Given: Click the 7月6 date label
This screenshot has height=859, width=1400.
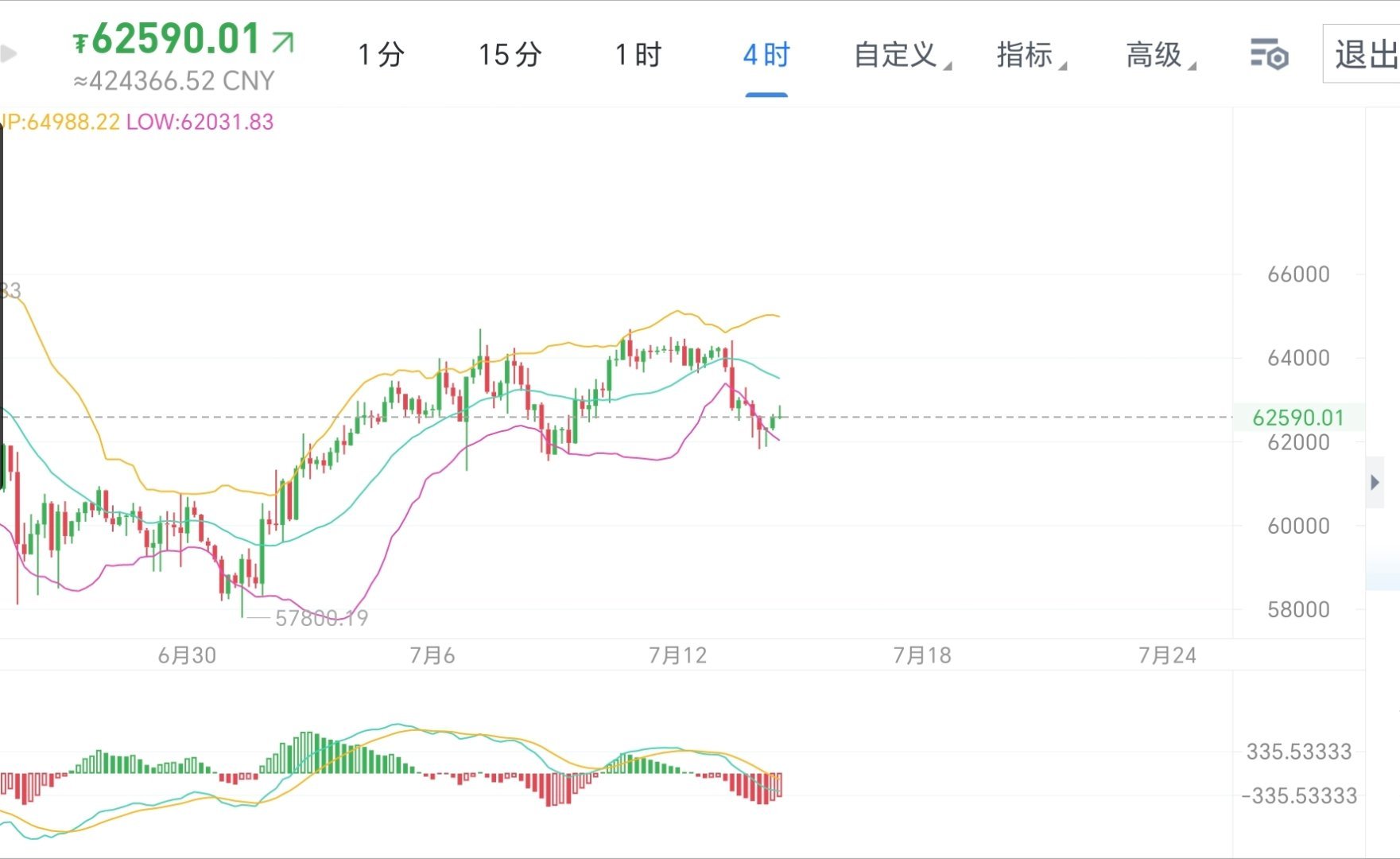Looking at the screenshot, I should (x=432, y=655).
